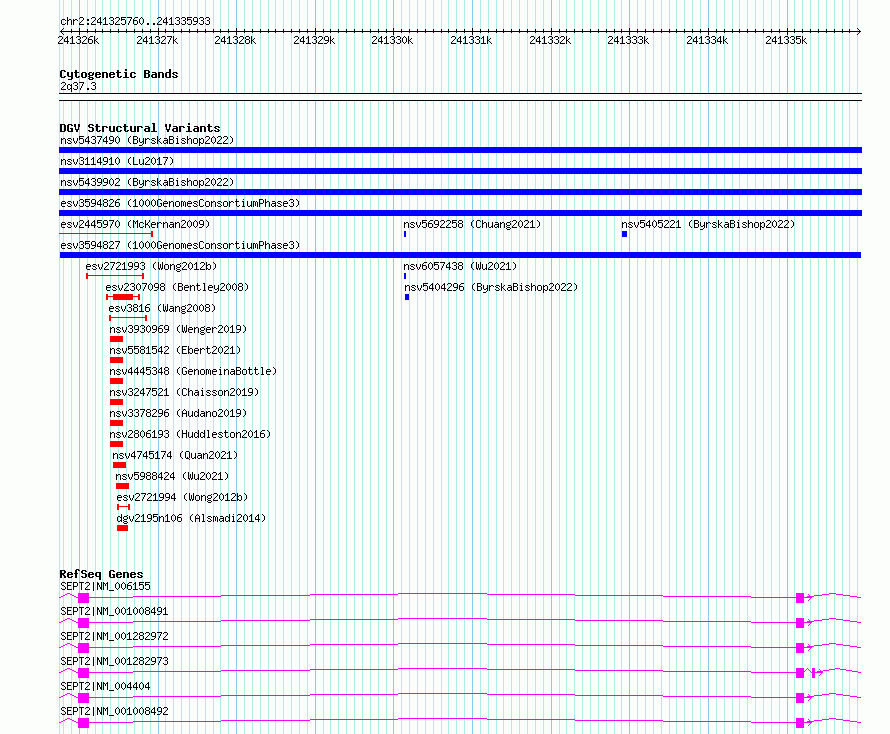890x734 pixels.
Task: Select the SEPT2|NM_001008491 gene label
Action: [x=114, y=611]
